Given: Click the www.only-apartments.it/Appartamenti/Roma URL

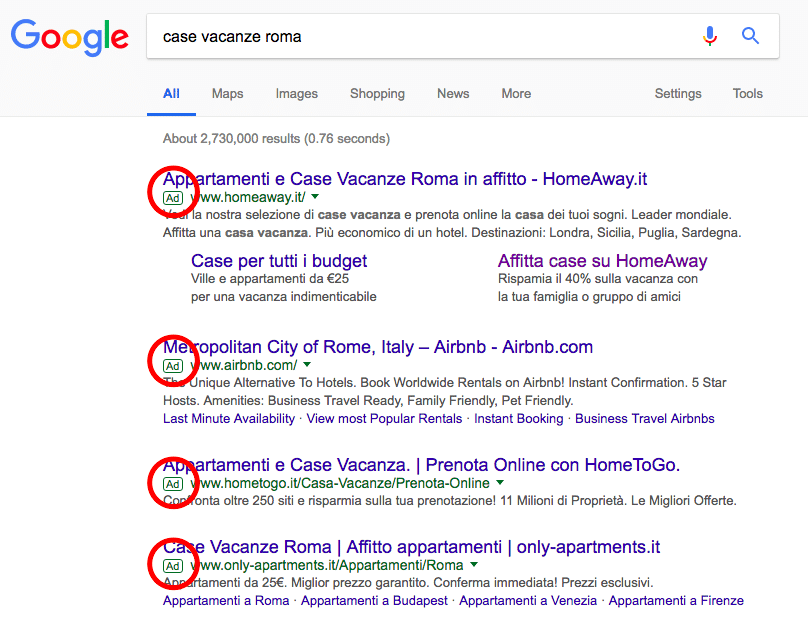Looking at the screenshot, I should (327, 565).
